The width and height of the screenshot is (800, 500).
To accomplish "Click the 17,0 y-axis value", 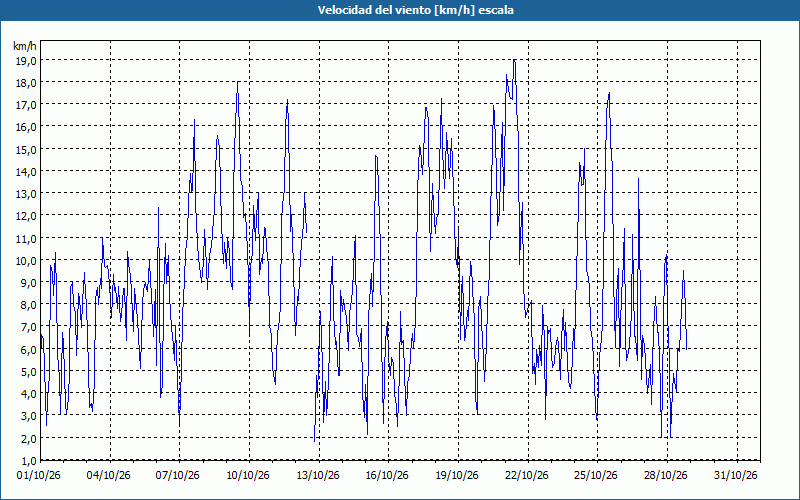I will point(27,105).
